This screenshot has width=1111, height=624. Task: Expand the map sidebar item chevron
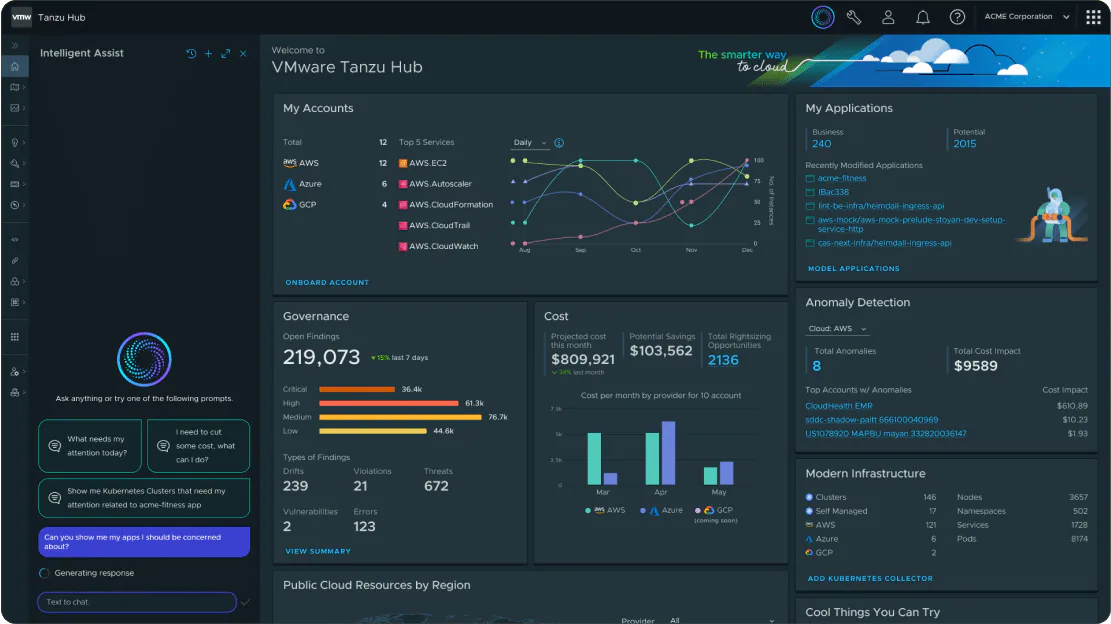tap(23, 87)
